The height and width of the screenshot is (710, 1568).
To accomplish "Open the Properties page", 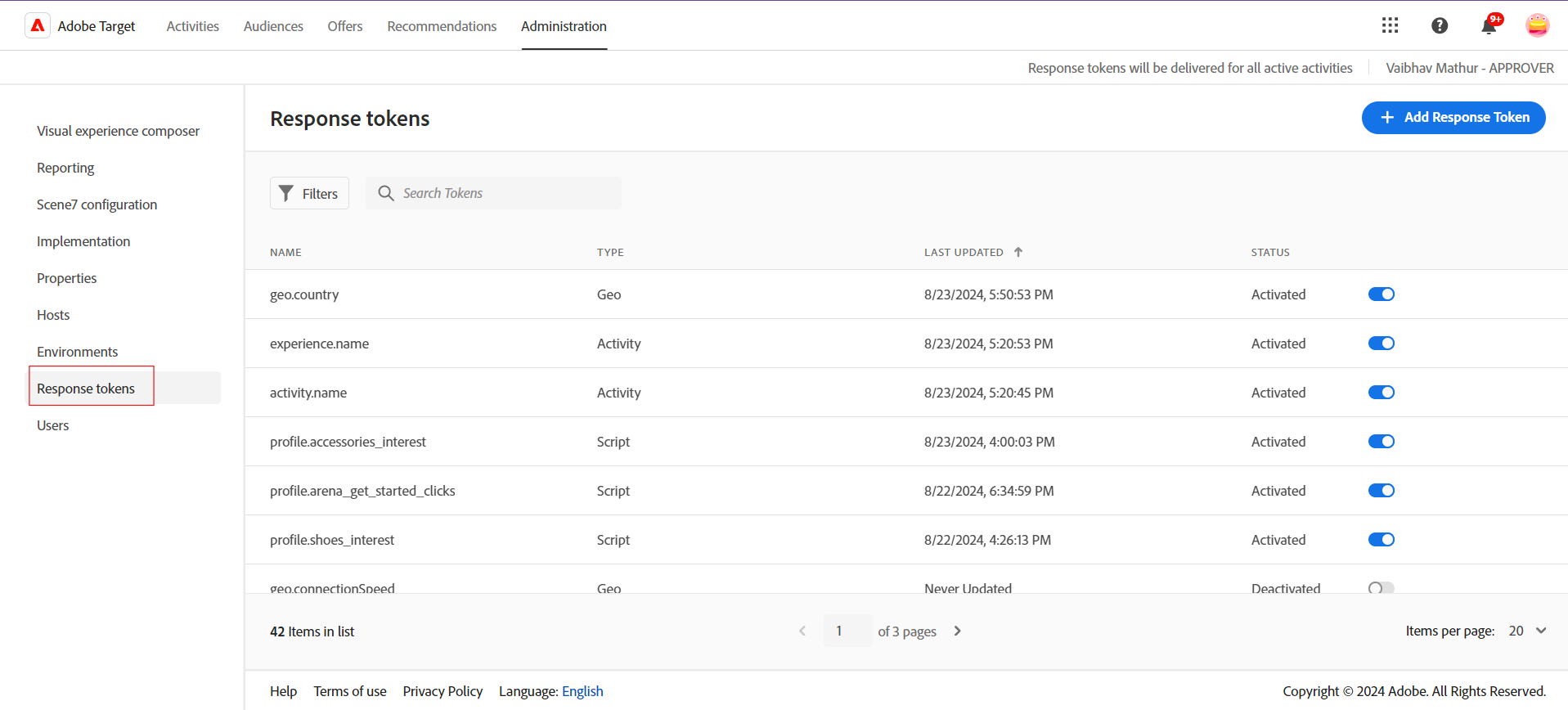I will coord(66,278).
